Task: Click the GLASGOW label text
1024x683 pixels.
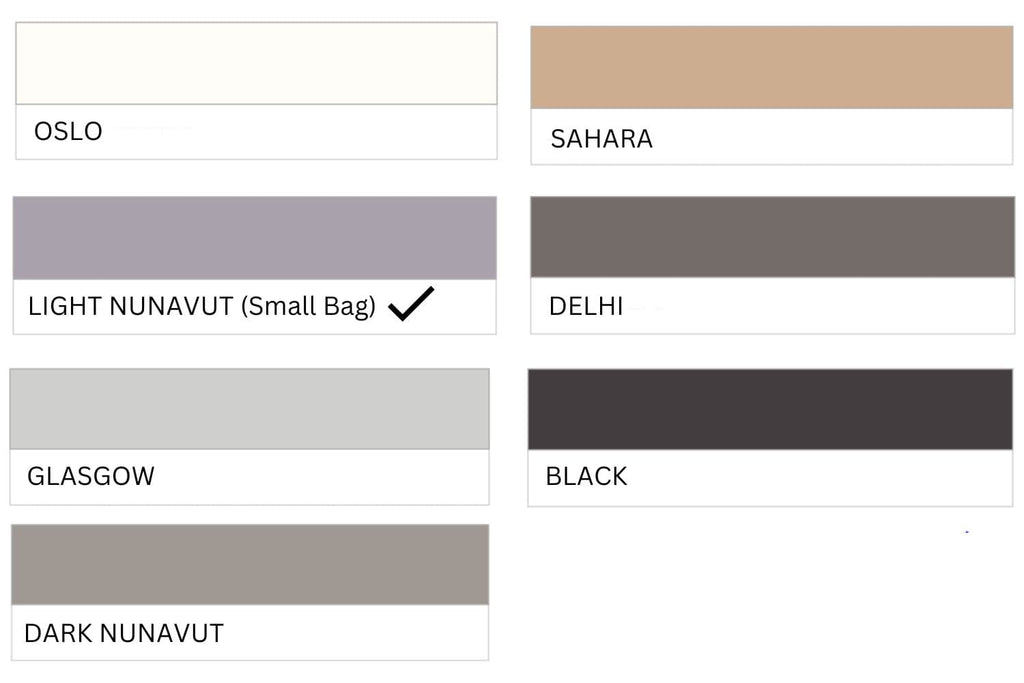Action: [x=91, y=476]
